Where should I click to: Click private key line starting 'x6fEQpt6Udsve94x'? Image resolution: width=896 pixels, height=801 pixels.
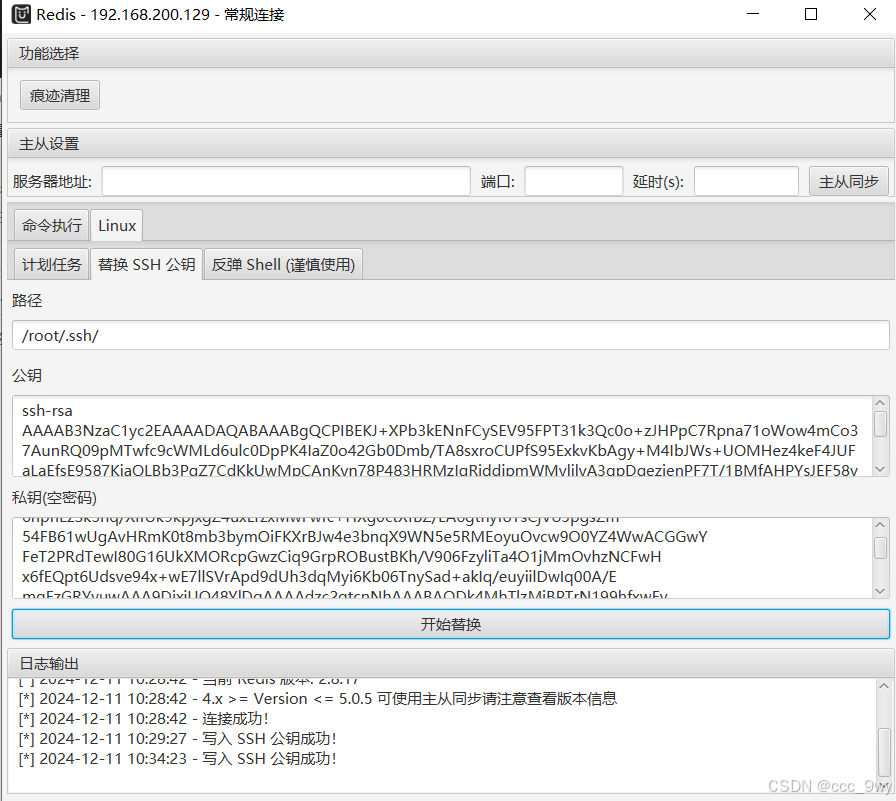tap(319, 576)
